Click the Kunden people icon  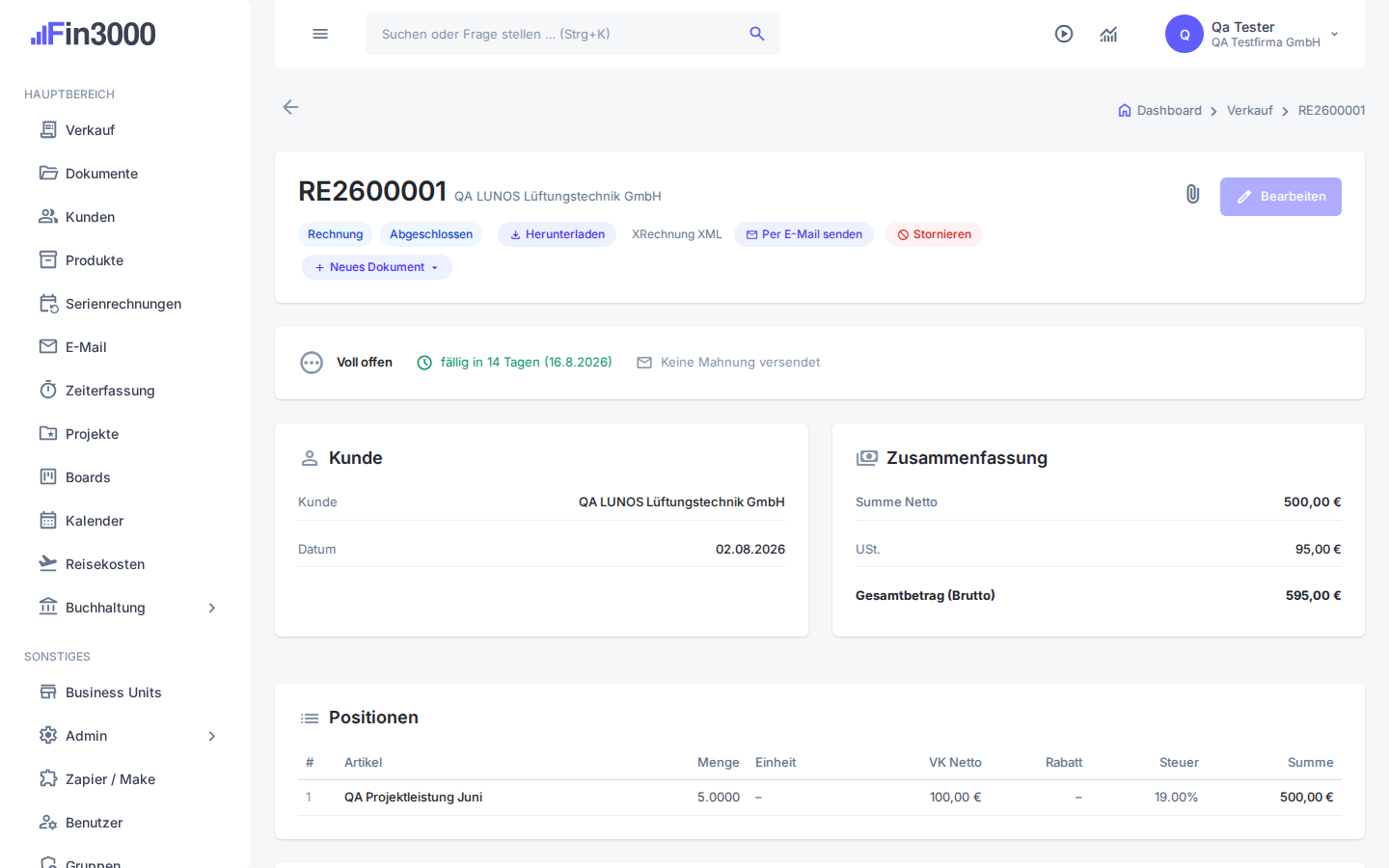(x=48, y=216)
